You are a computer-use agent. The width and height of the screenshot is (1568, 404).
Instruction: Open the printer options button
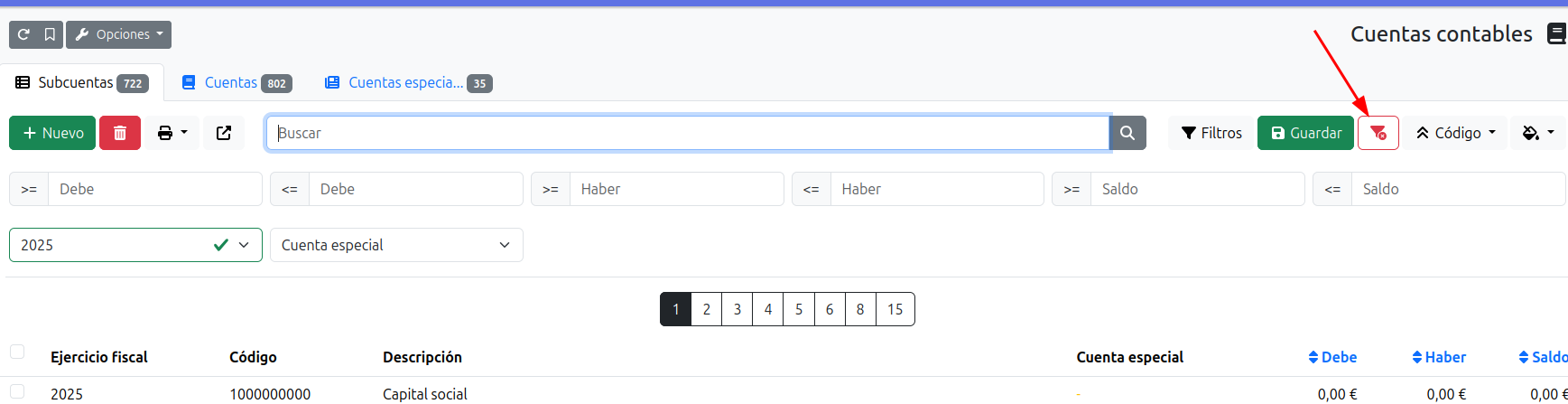(172, 133)
